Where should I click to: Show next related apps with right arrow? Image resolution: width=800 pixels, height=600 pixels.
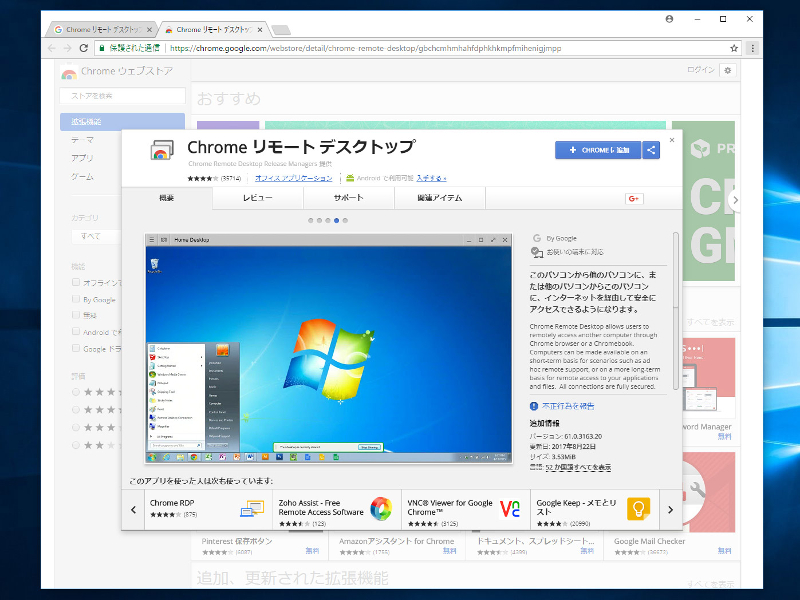click(670, 509)
